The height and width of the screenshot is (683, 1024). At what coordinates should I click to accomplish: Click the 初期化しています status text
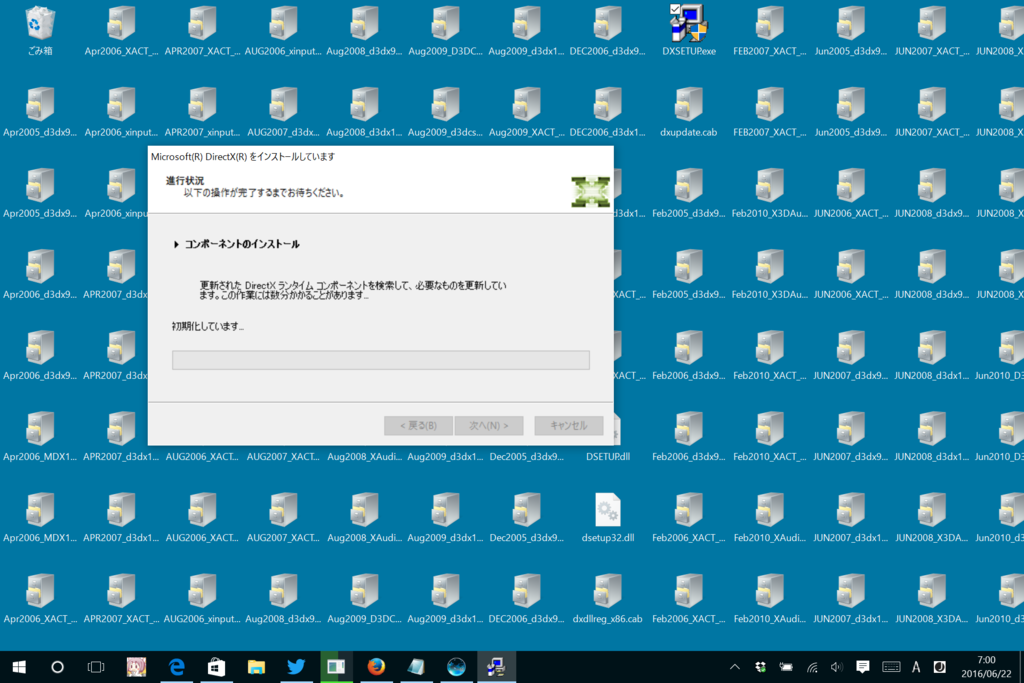(208, 326)
